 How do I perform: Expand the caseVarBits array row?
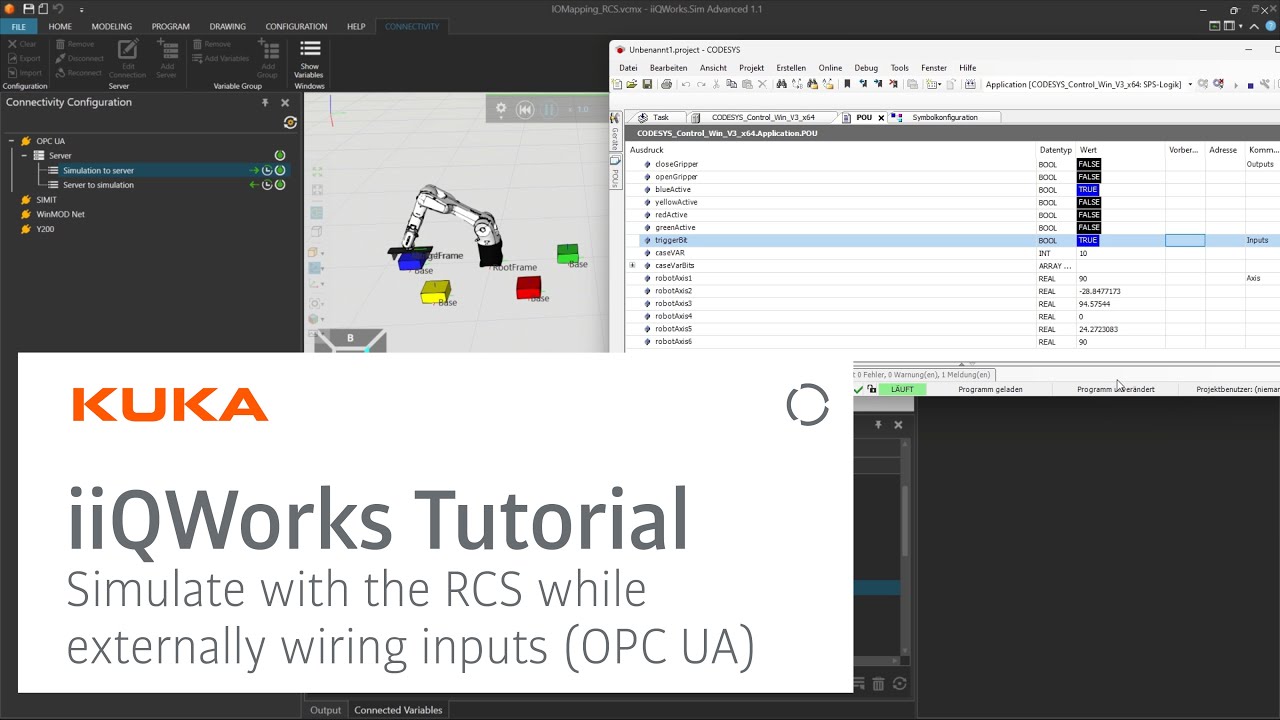[632, 266]
